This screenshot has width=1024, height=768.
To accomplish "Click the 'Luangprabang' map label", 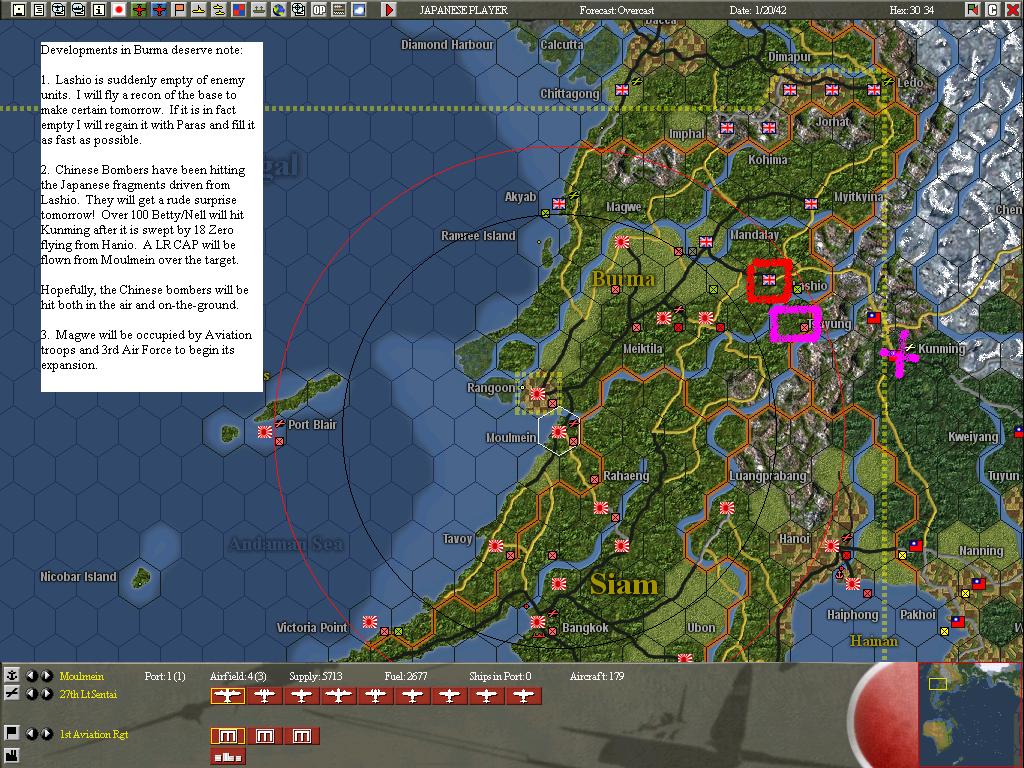I will pos(767,475).
